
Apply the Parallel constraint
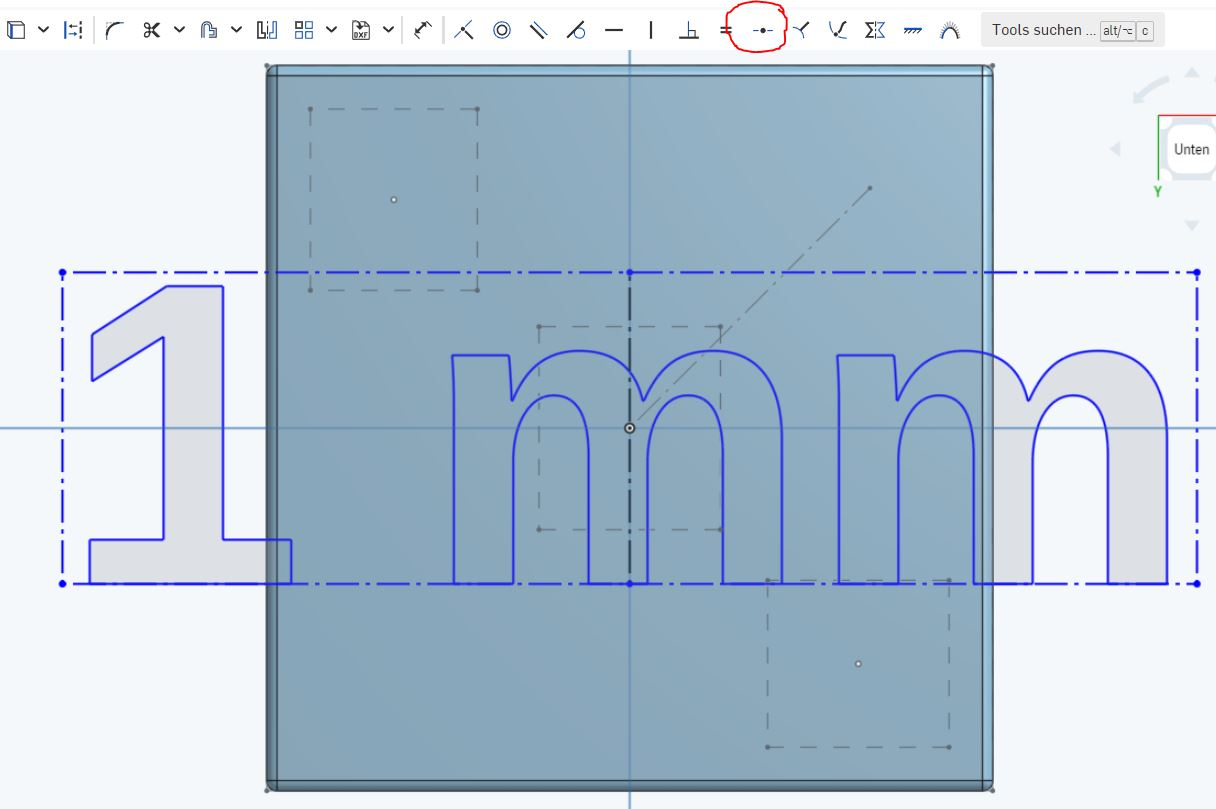point(539,30)
